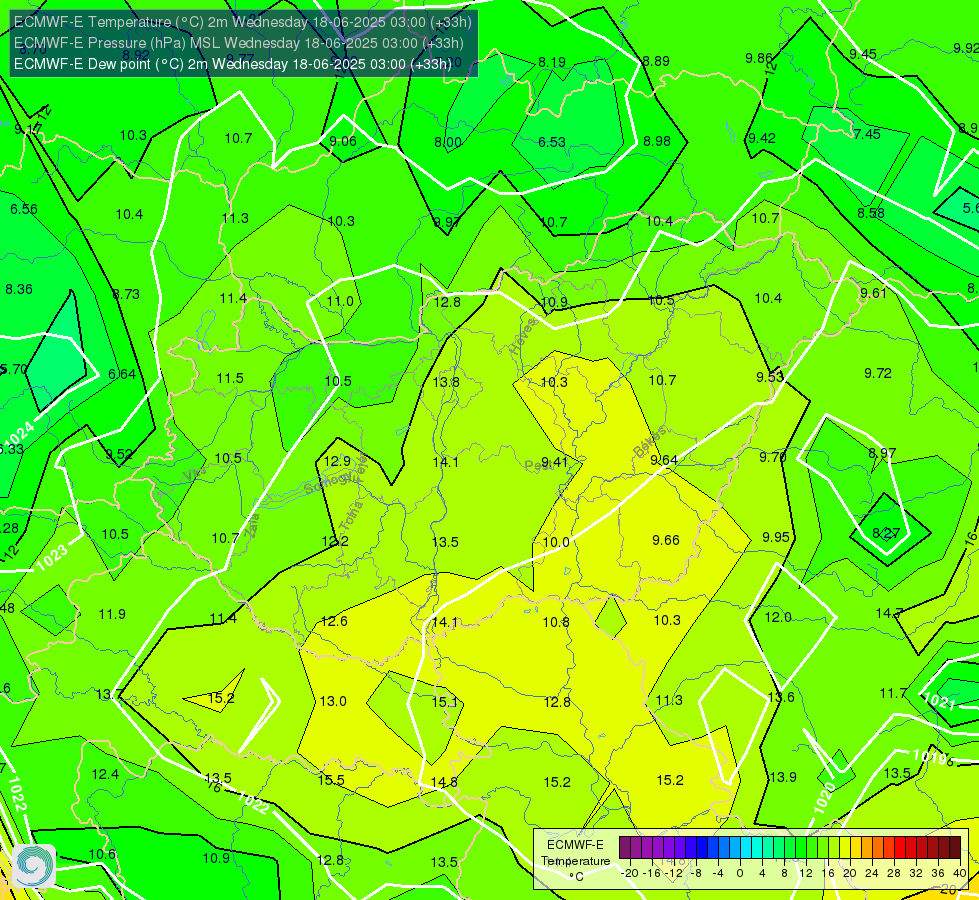Click the 11.5 dew point value

tap(230, 378)
